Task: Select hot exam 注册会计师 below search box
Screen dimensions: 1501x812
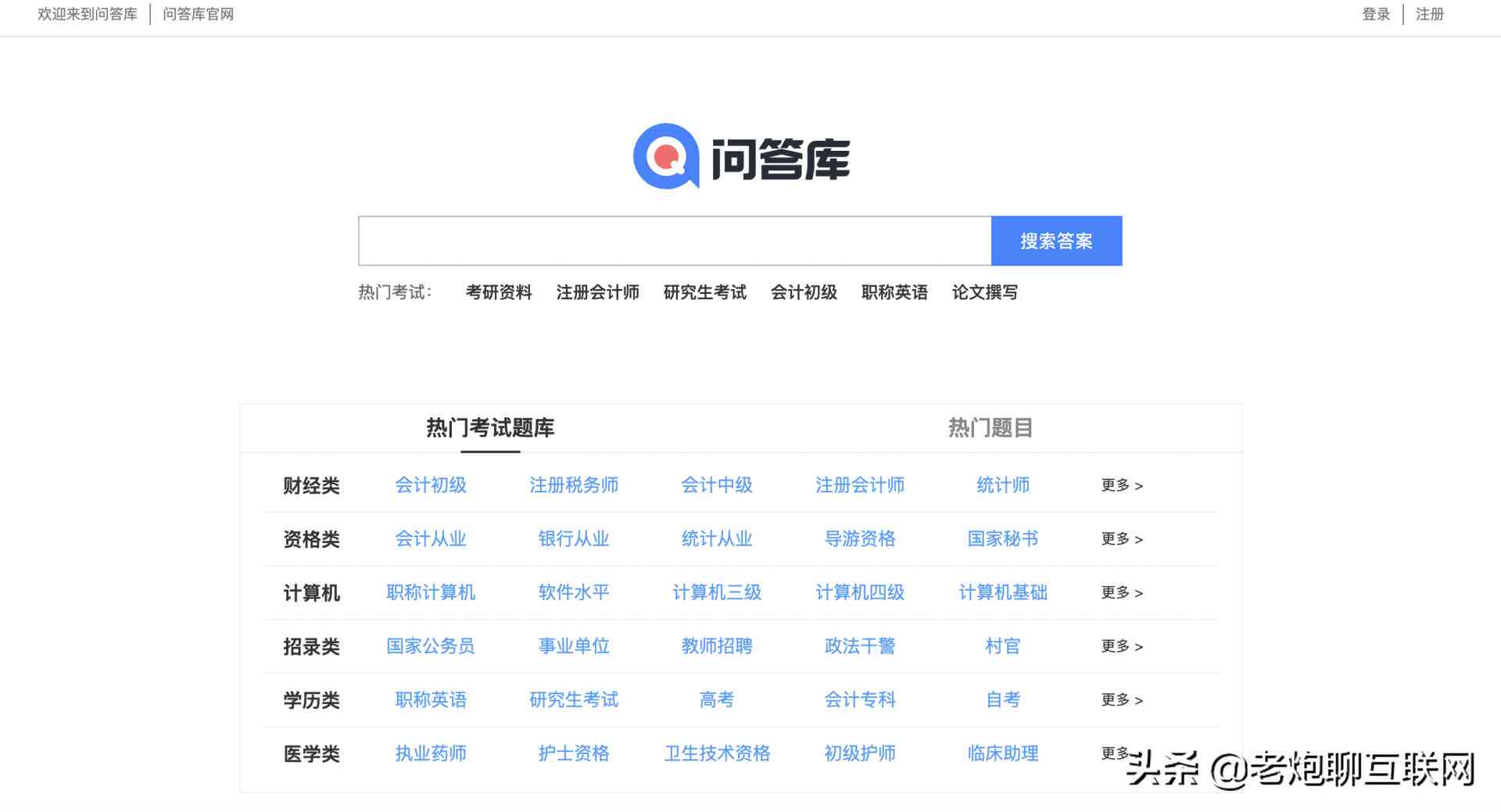Action: click(x=598, y=292)
